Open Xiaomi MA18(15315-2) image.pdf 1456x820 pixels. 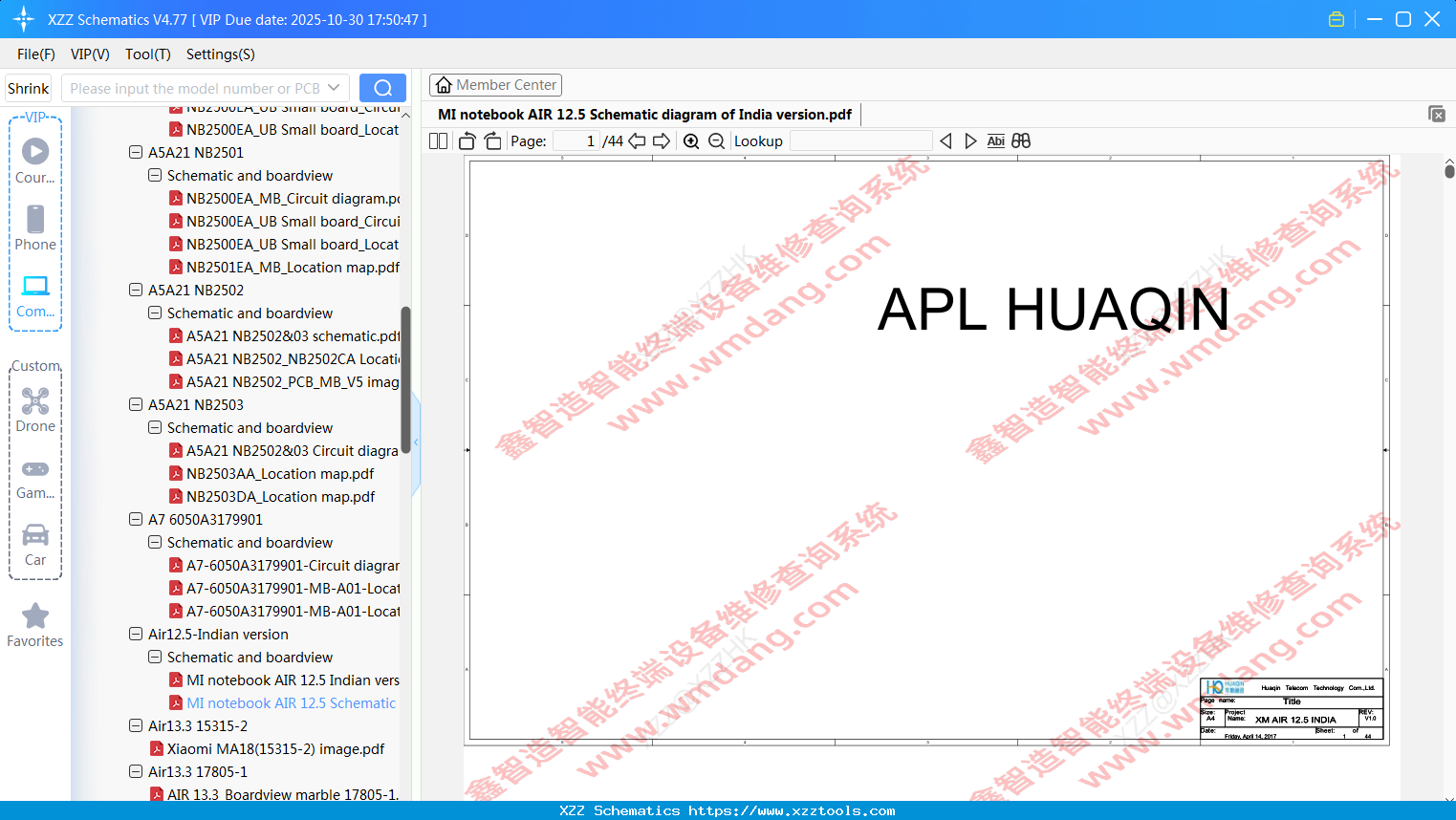(267, 749)
